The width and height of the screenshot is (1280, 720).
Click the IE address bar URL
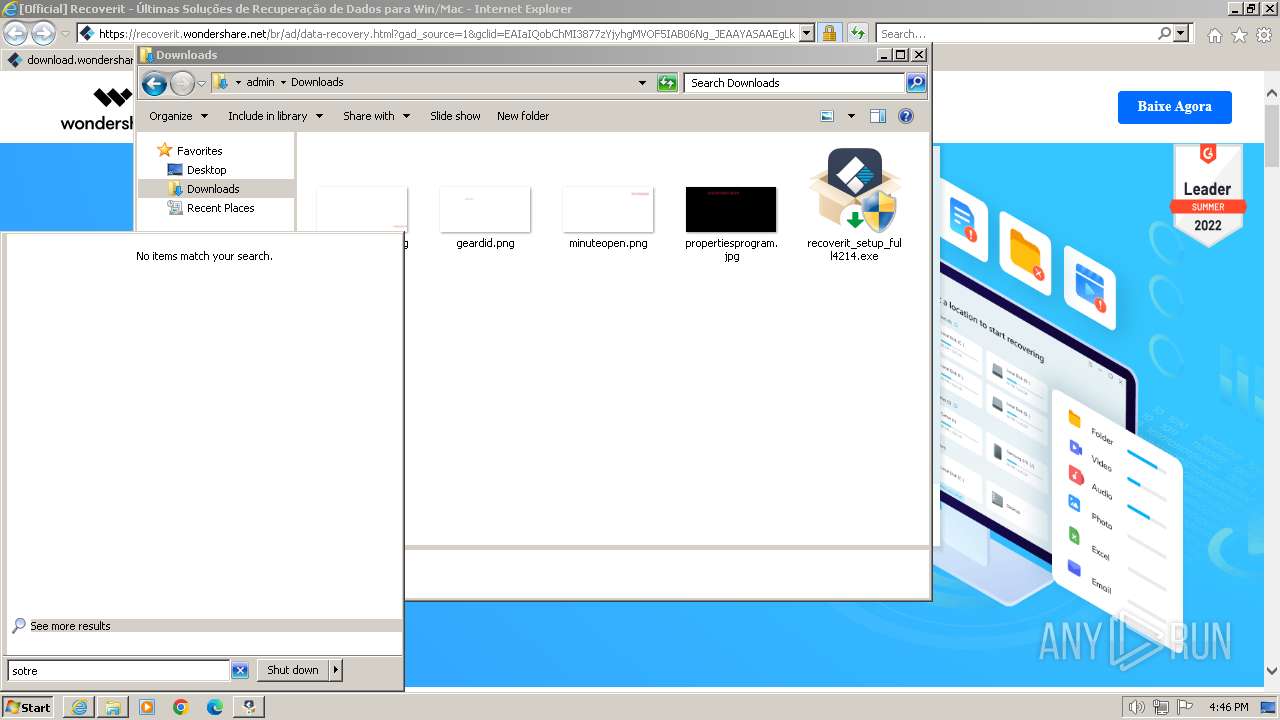pyautogui.click(x=447, y=33)
